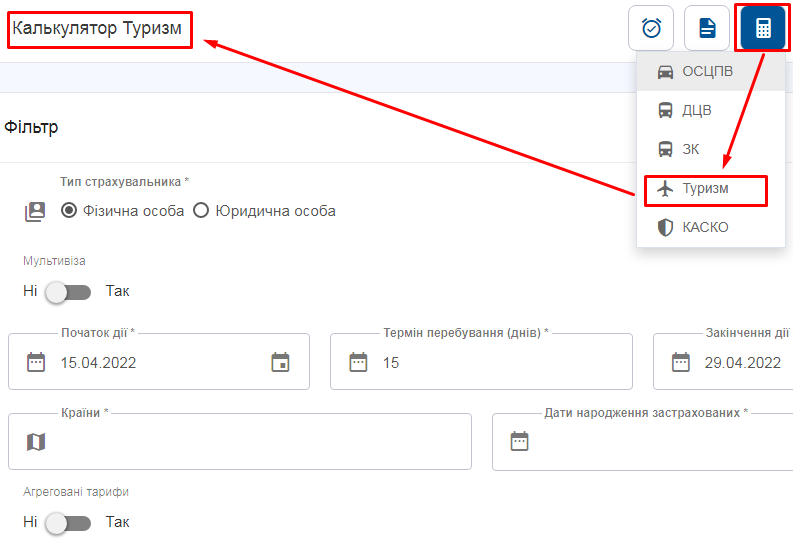This screenshot has width=793, height=542.
Task: Toggle the Агреговані тарифи switch
Action: pyautogui.click(x=68, y=523)
